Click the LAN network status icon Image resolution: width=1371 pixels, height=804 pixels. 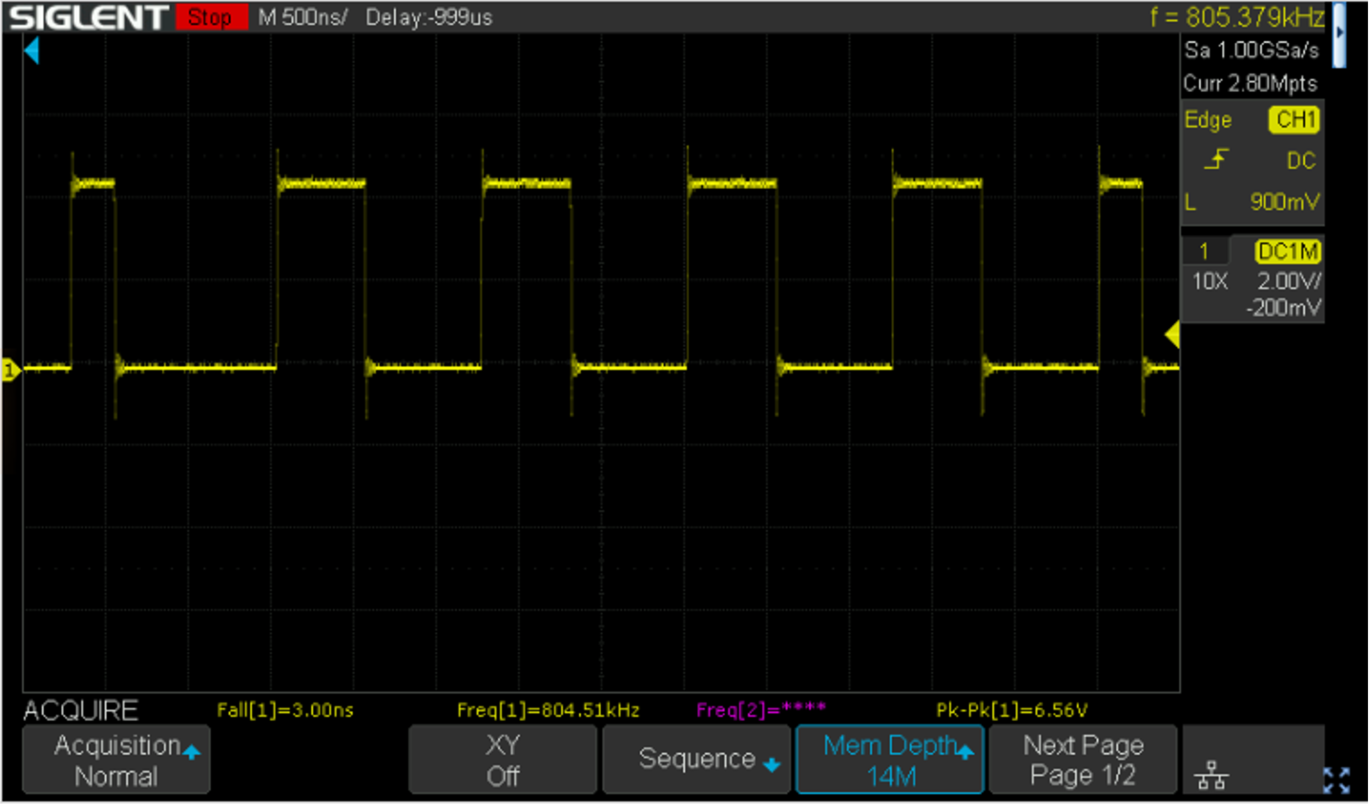pyautogui.click(x=1212, y=776)
